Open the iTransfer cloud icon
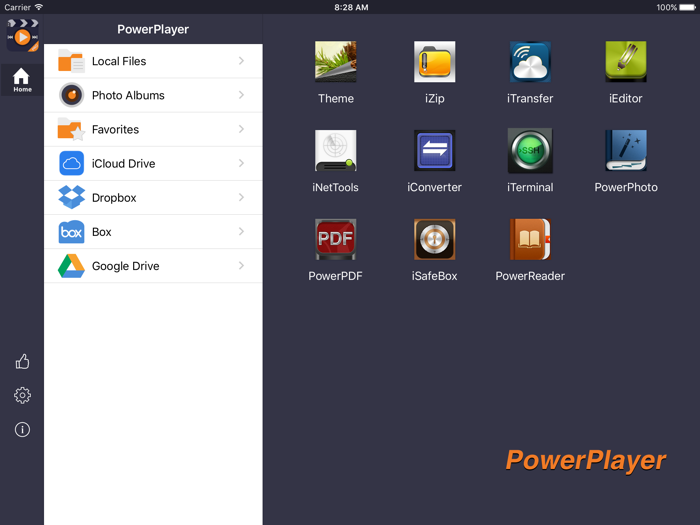 pyautogui.click(x=530, y=62)
